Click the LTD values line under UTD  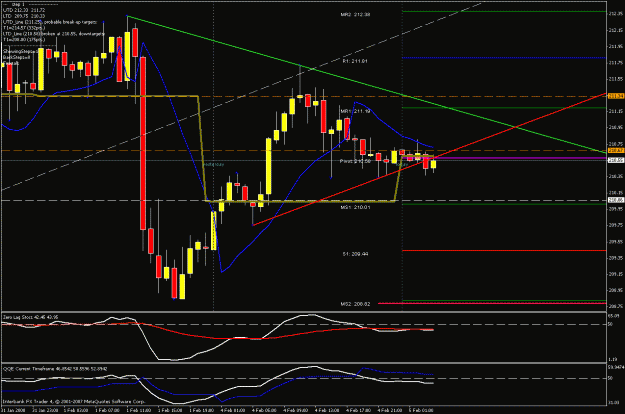(24, 16)
